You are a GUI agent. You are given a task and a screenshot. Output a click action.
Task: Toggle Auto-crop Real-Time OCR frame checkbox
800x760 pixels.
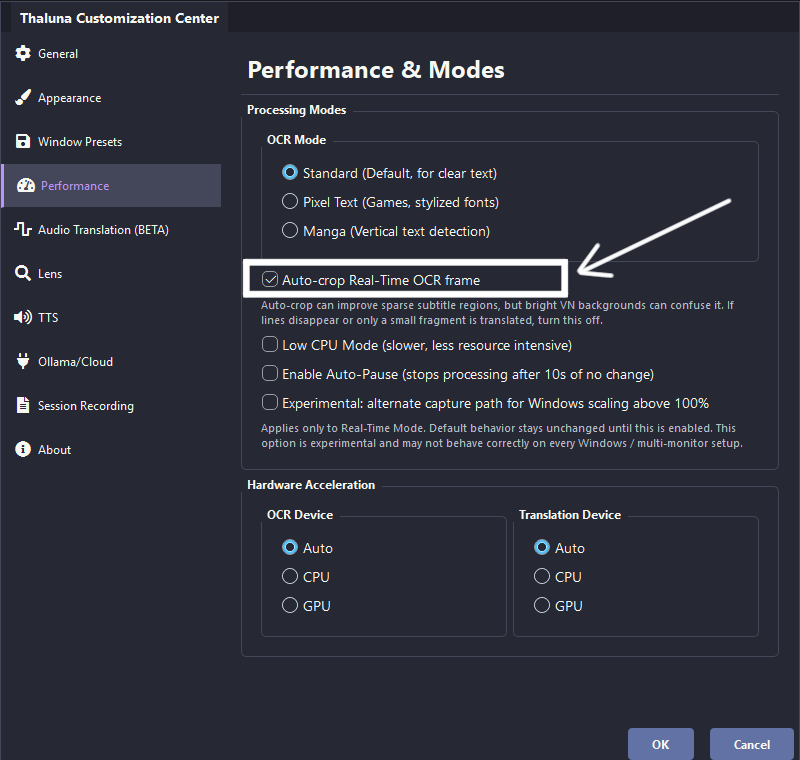tap(270, 280)
